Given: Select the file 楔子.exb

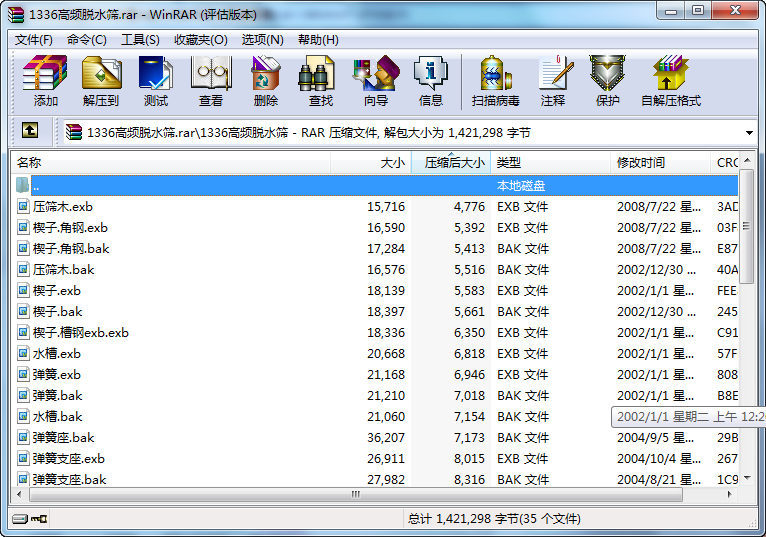Looking at the screenshot, I should pos(57,290).
